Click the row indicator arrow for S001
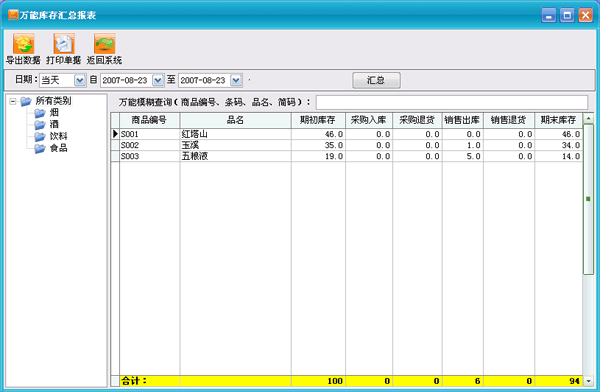600x392 pixels. (115, 134)
